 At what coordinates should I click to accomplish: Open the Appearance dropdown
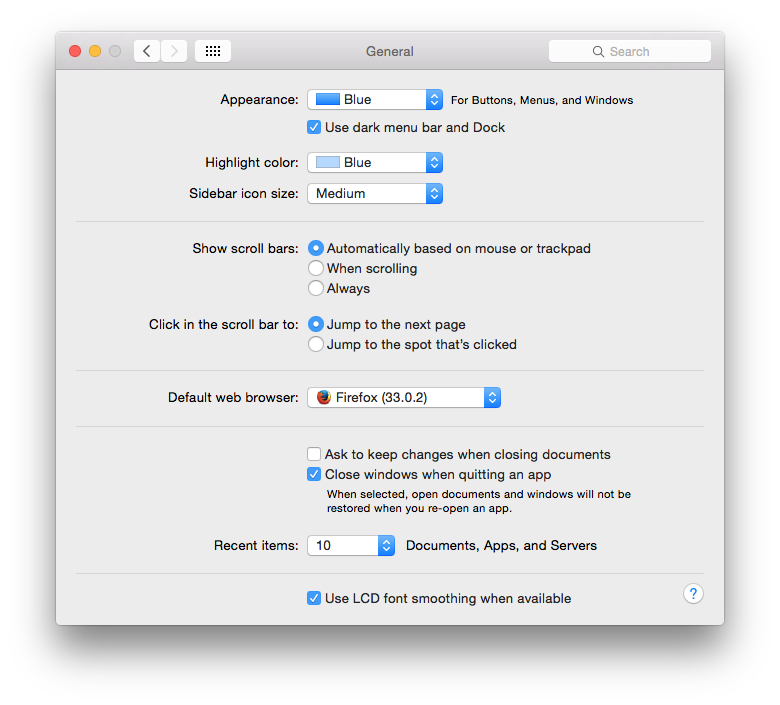coord(375,100)
